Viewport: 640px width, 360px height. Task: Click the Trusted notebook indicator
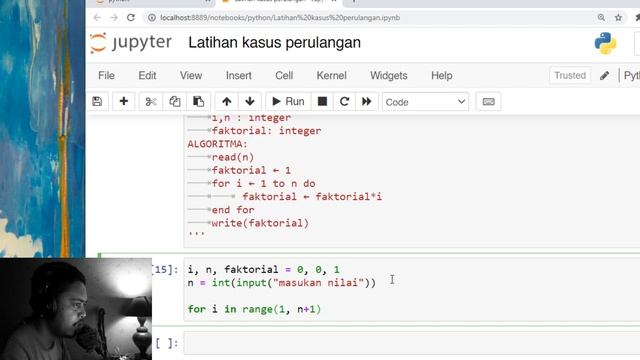tap(570, 76)
